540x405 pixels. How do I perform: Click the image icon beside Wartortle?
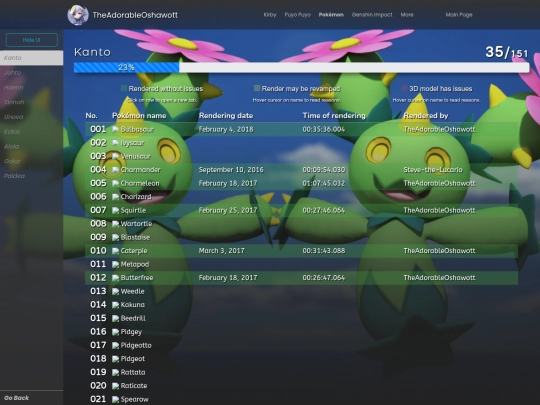115,224
